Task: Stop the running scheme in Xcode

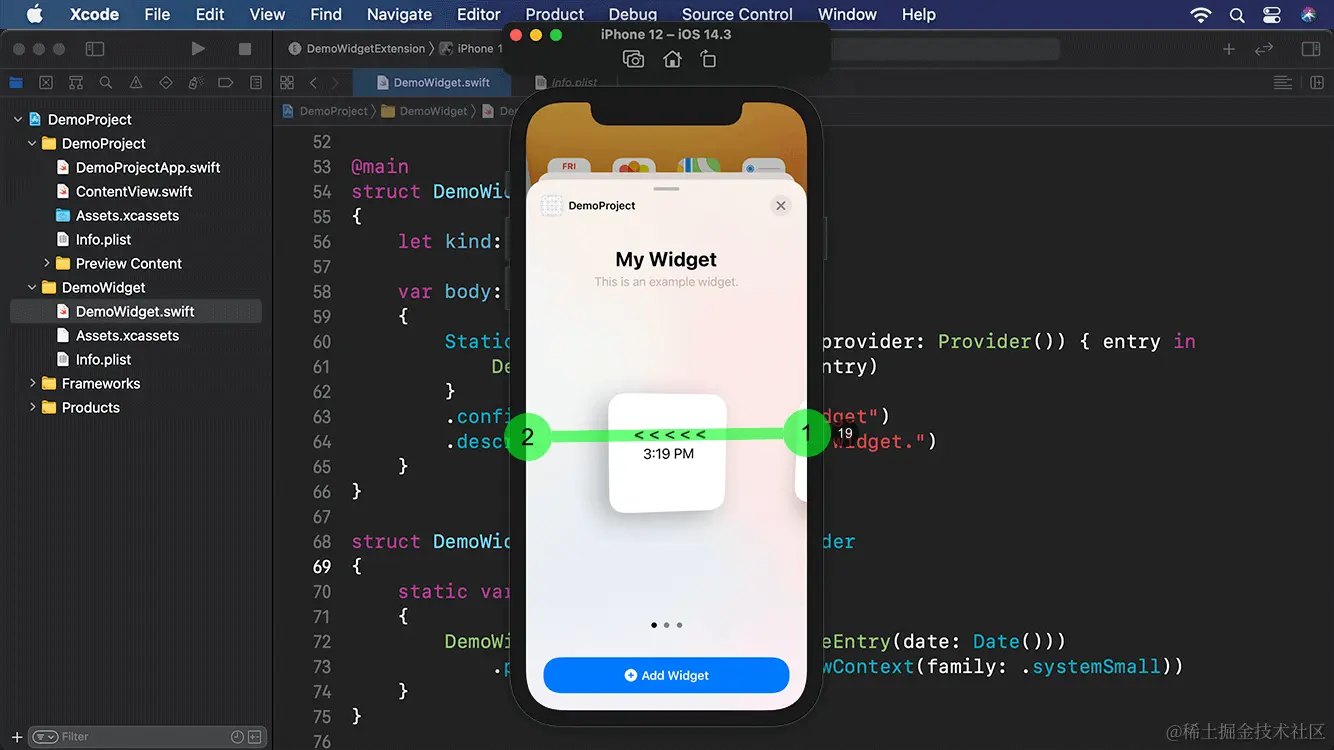Action: [245, 48]
